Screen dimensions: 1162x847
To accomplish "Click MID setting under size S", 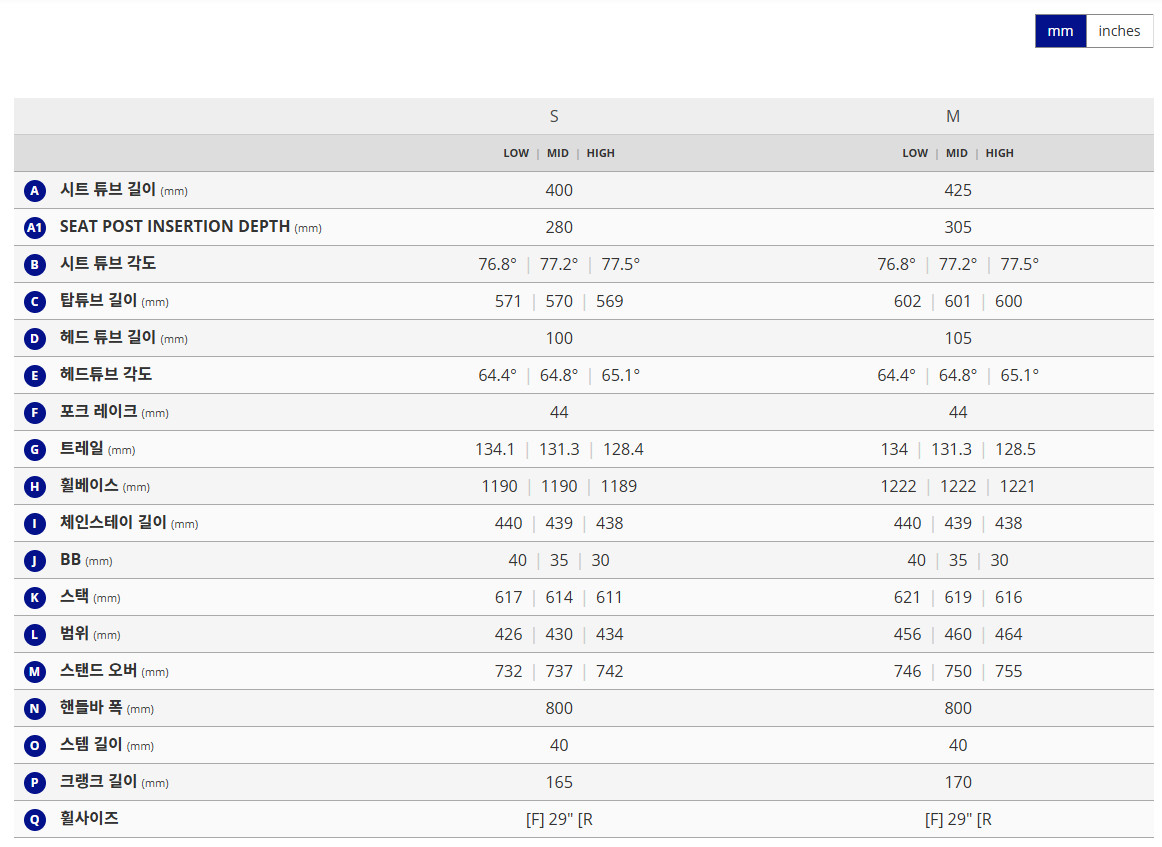I will pyautogui.click(x=558, y=153).
